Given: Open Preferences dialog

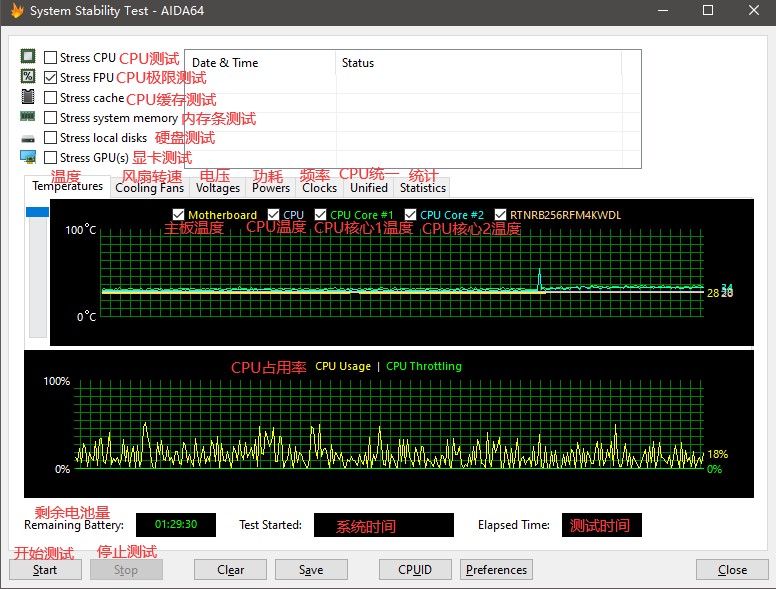Looking at the screenshot, I should 496,570.
